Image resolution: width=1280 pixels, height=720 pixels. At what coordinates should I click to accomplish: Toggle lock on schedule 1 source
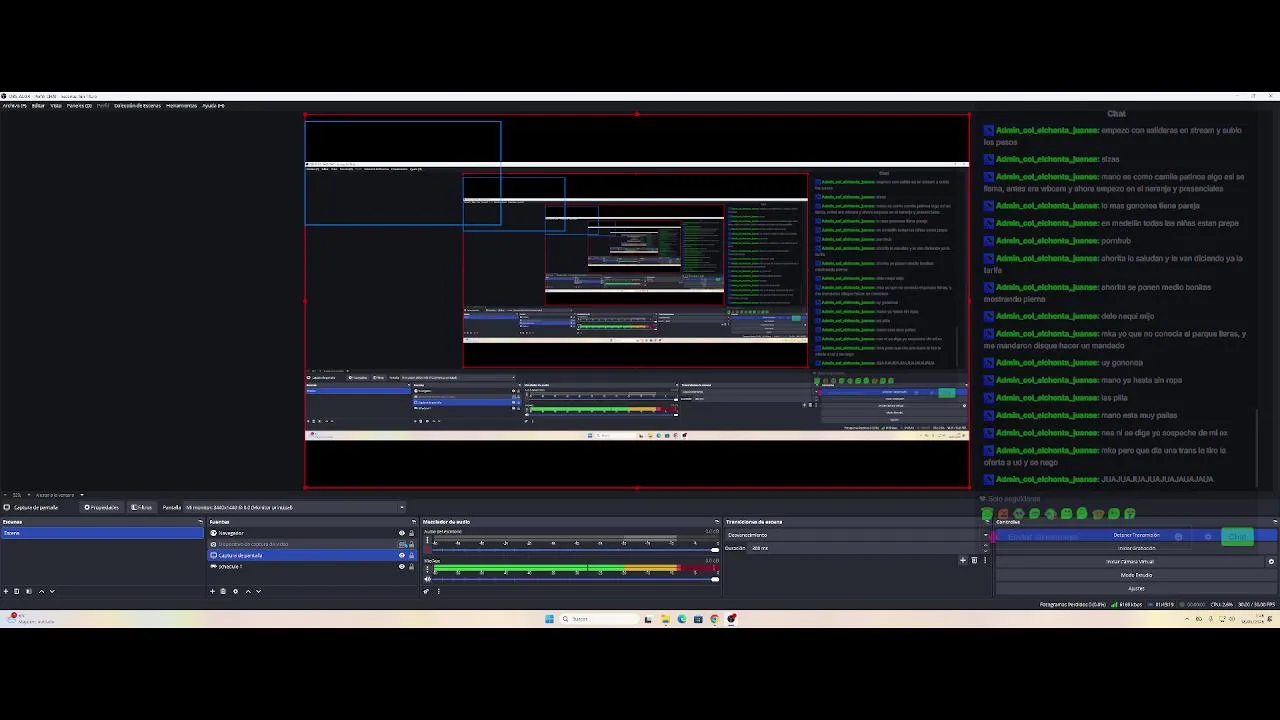[x=411, y=567]
